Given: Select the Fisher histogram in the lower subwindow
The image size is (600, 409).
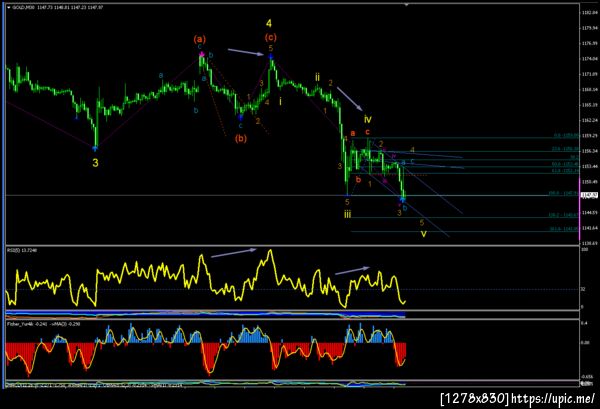Looking at the screenshot, I should [206, 348].
